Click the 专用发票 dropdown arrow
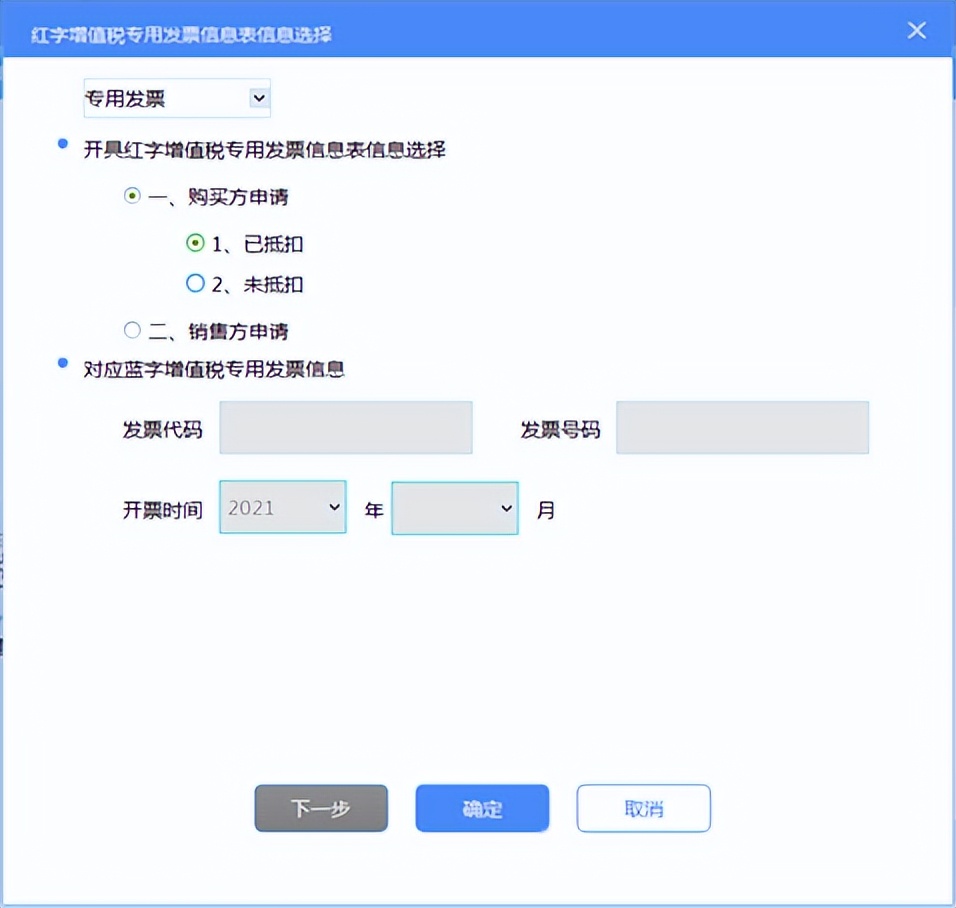Image resolution: width=956 pixels, height=908 pixels. (259, 98)
